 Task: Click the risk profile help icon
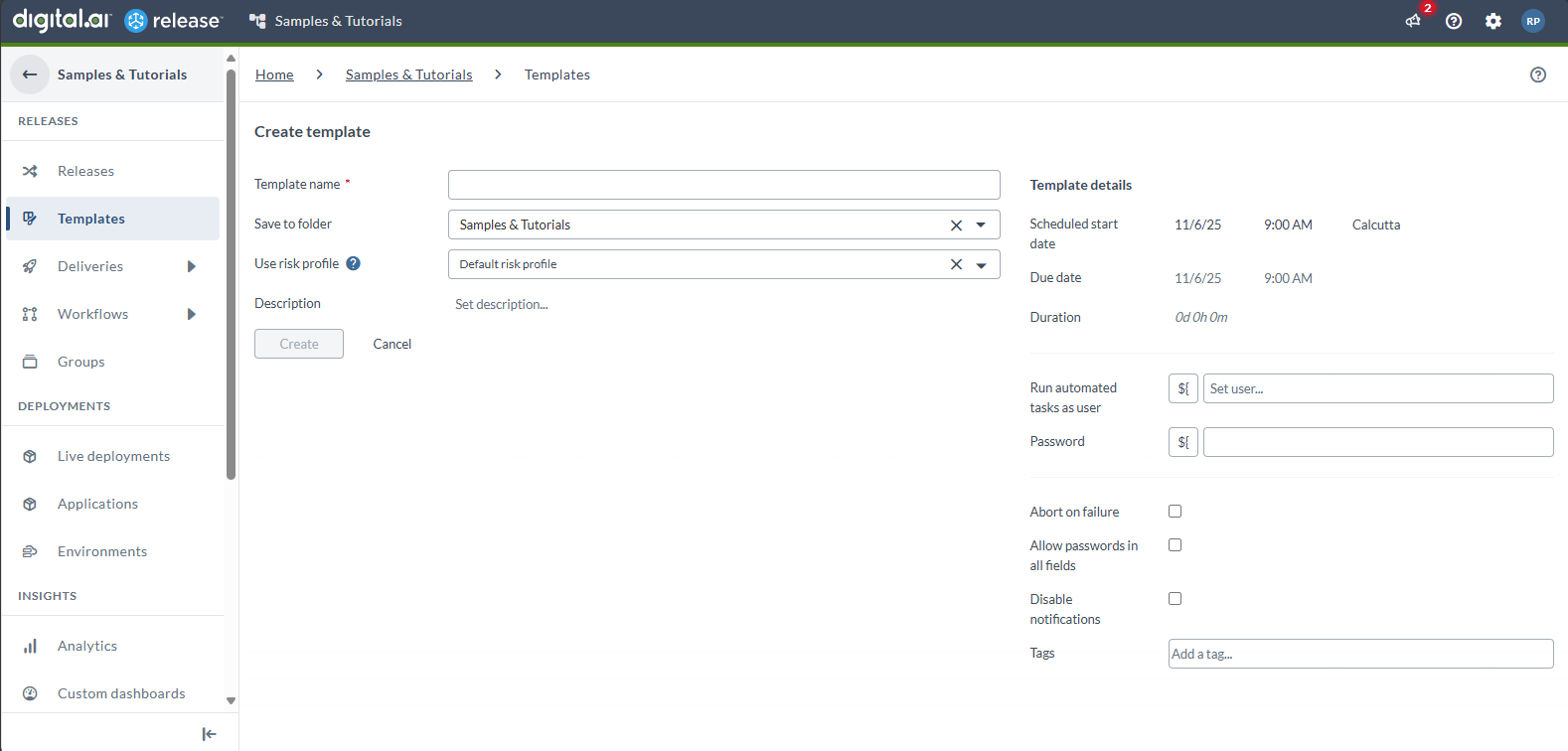point(353,263)
